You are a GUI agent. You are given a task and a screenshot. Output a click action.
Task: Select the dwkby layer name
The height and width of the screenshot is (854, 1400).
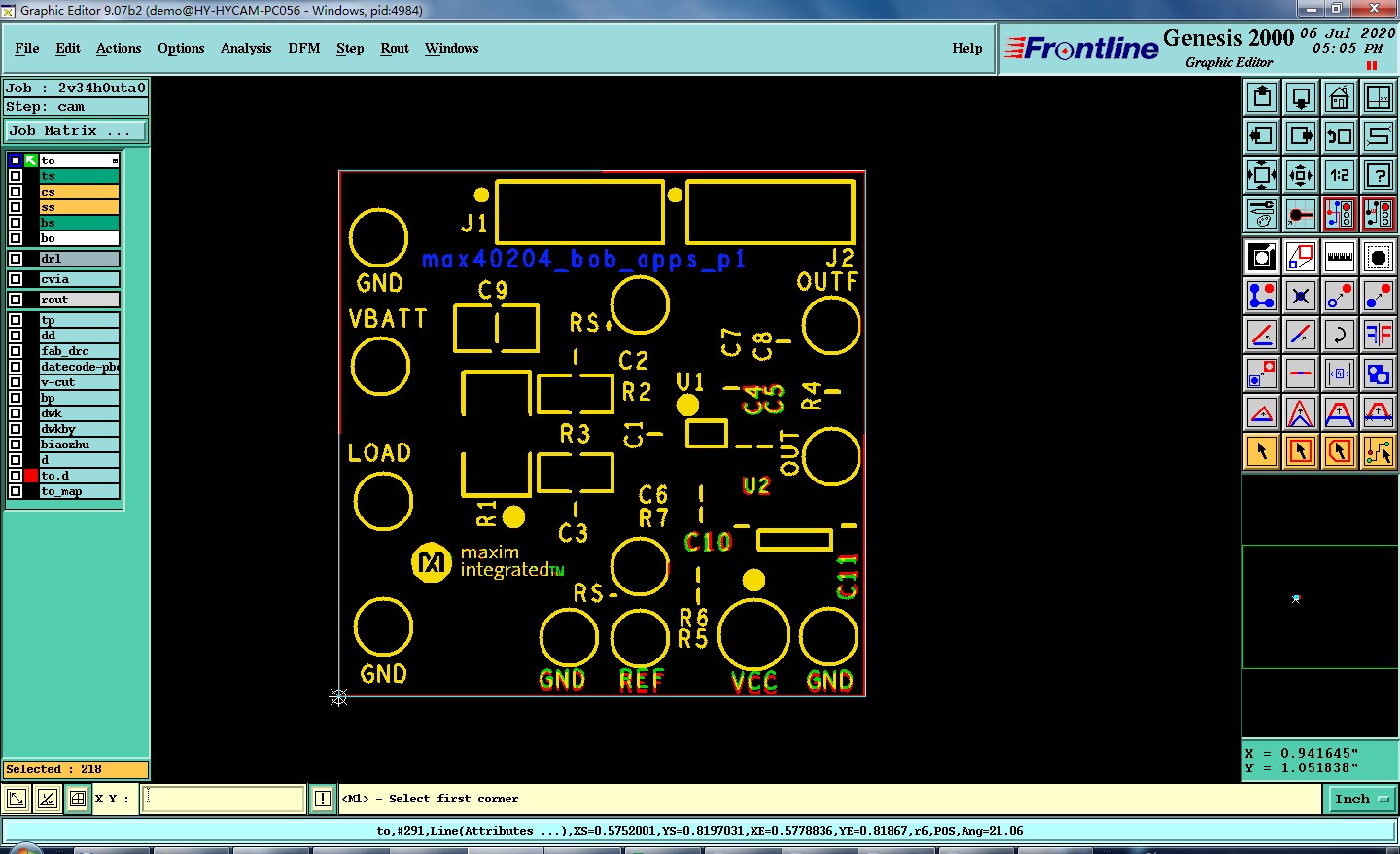79,429
